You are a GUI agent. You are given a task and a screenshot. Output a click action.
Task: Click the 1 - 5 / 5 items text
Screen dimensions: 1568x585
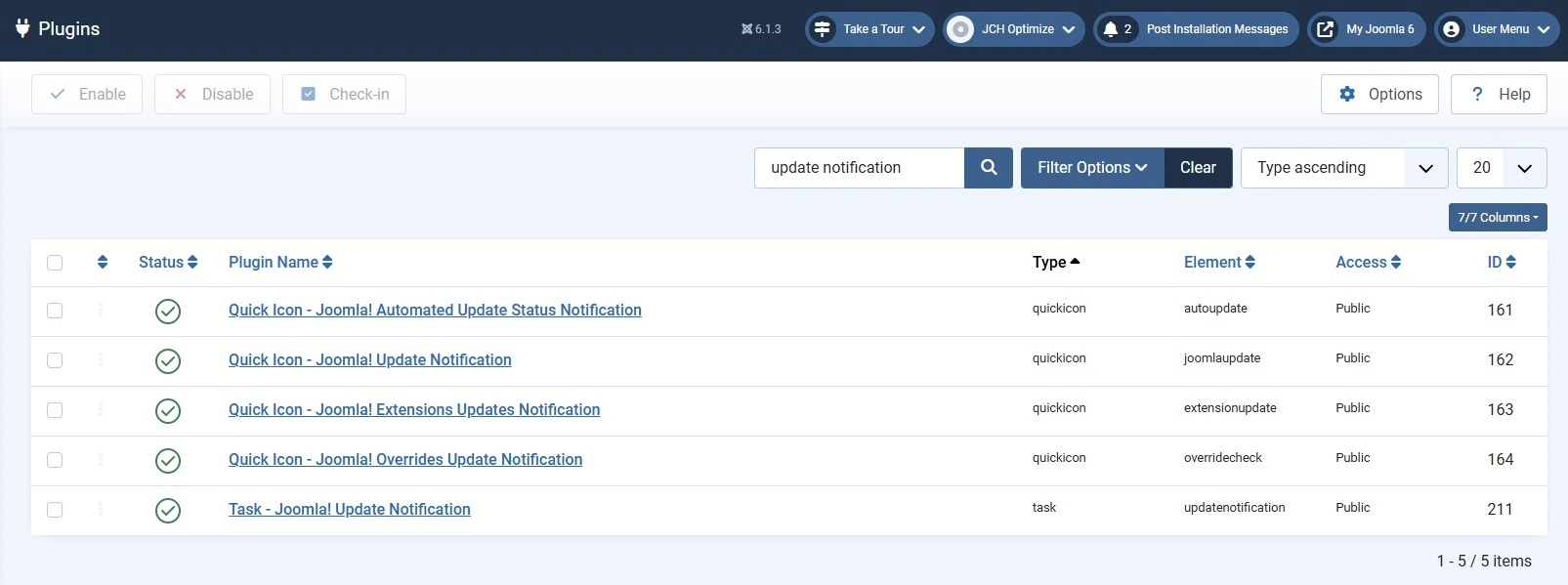coord(1484,561)
